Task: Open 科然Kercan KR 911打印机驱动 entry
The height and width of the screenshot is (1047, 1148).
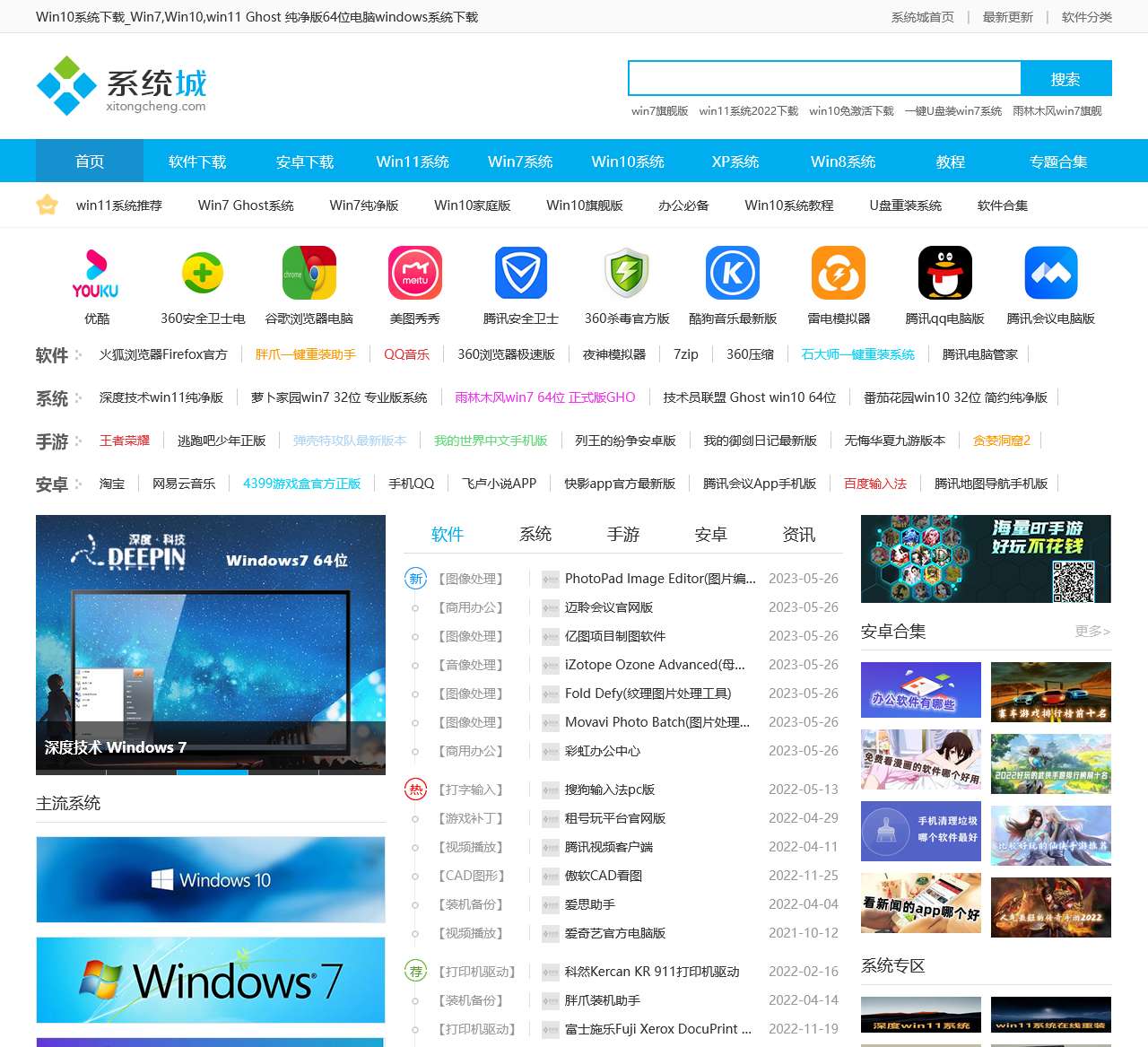Action: point(652,972)
